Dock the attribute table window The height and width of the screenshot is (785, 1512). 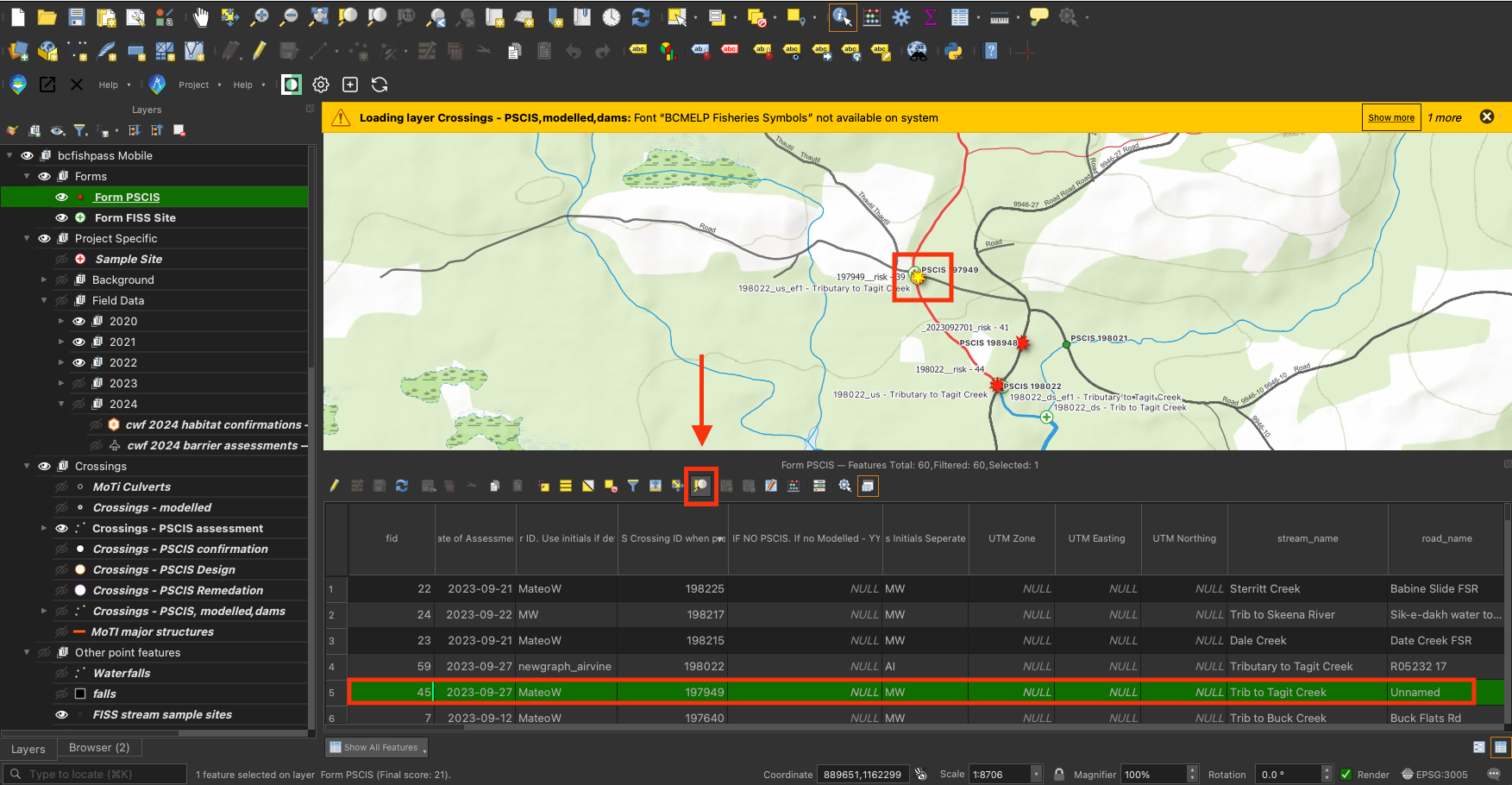[868, 486]
